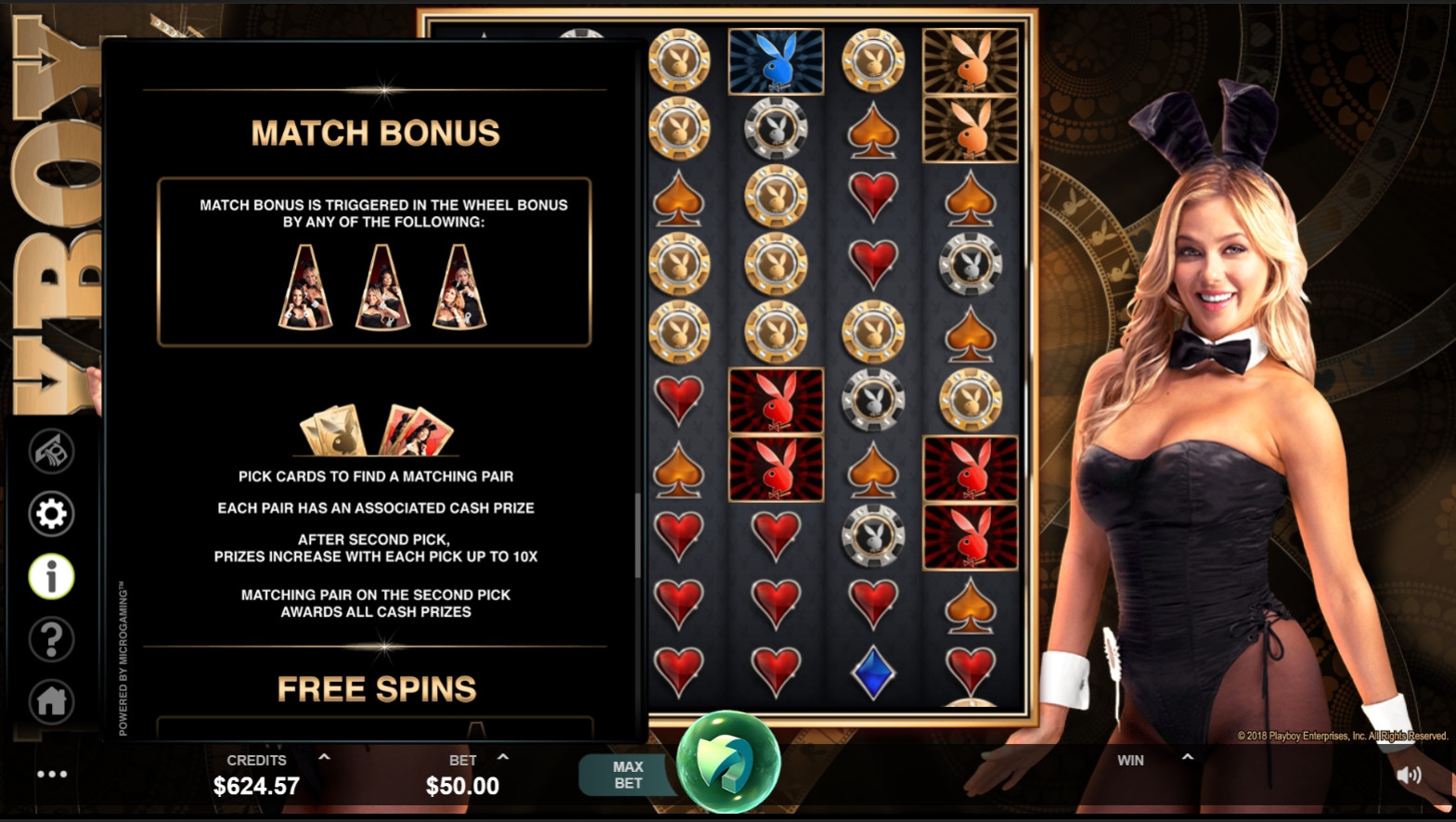1456x822 pixels.
Task: Open the settings gear icon
Action: (x=51, y=513)
